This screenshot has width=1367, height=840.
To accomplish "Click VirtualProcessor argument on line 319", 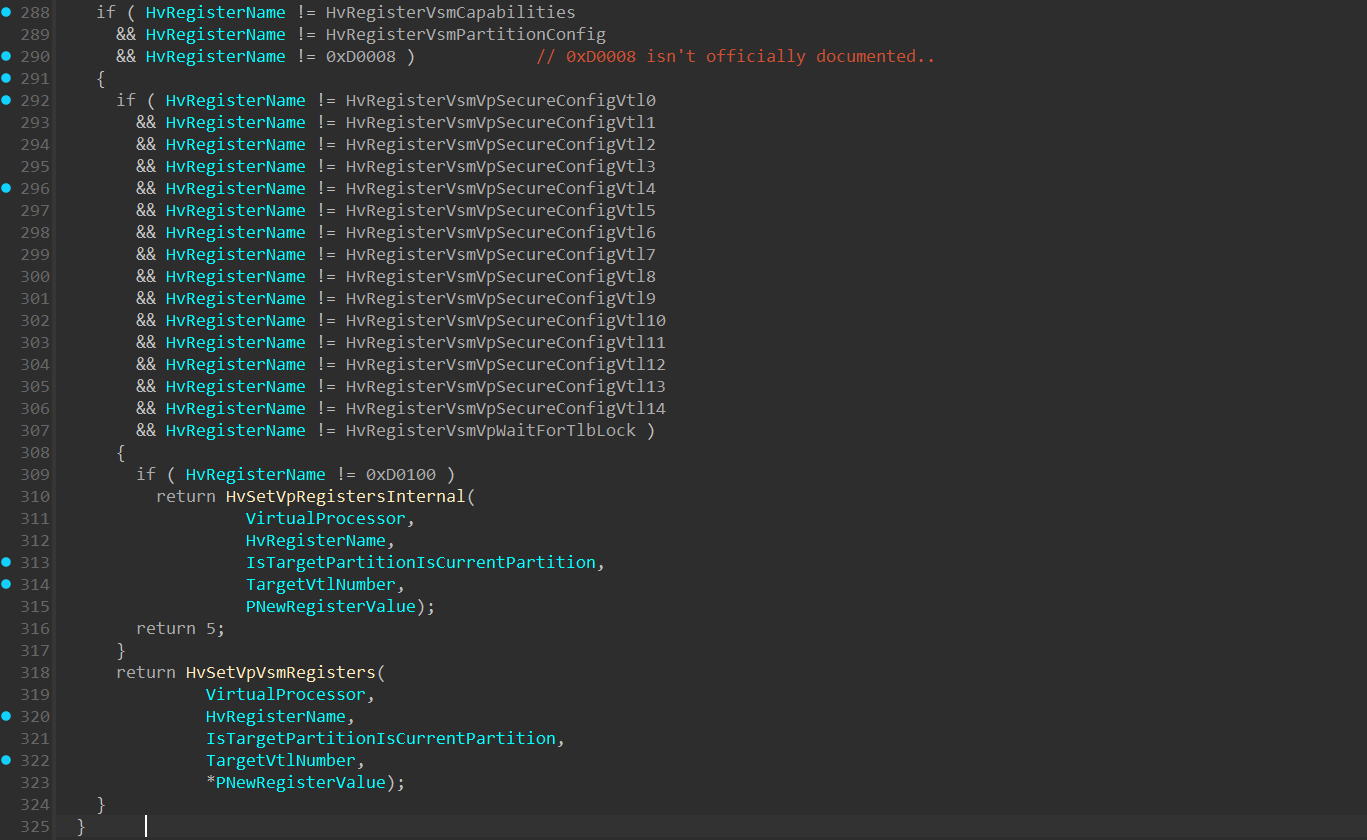I will (285, 694).
